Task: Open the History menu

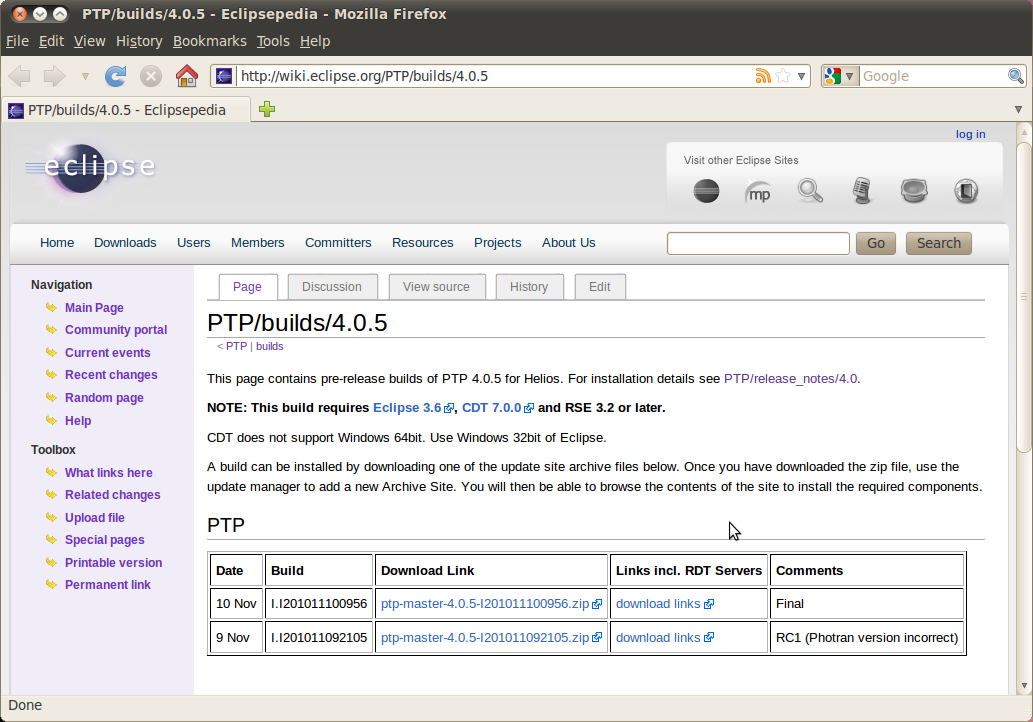Action: pos(139,41)
